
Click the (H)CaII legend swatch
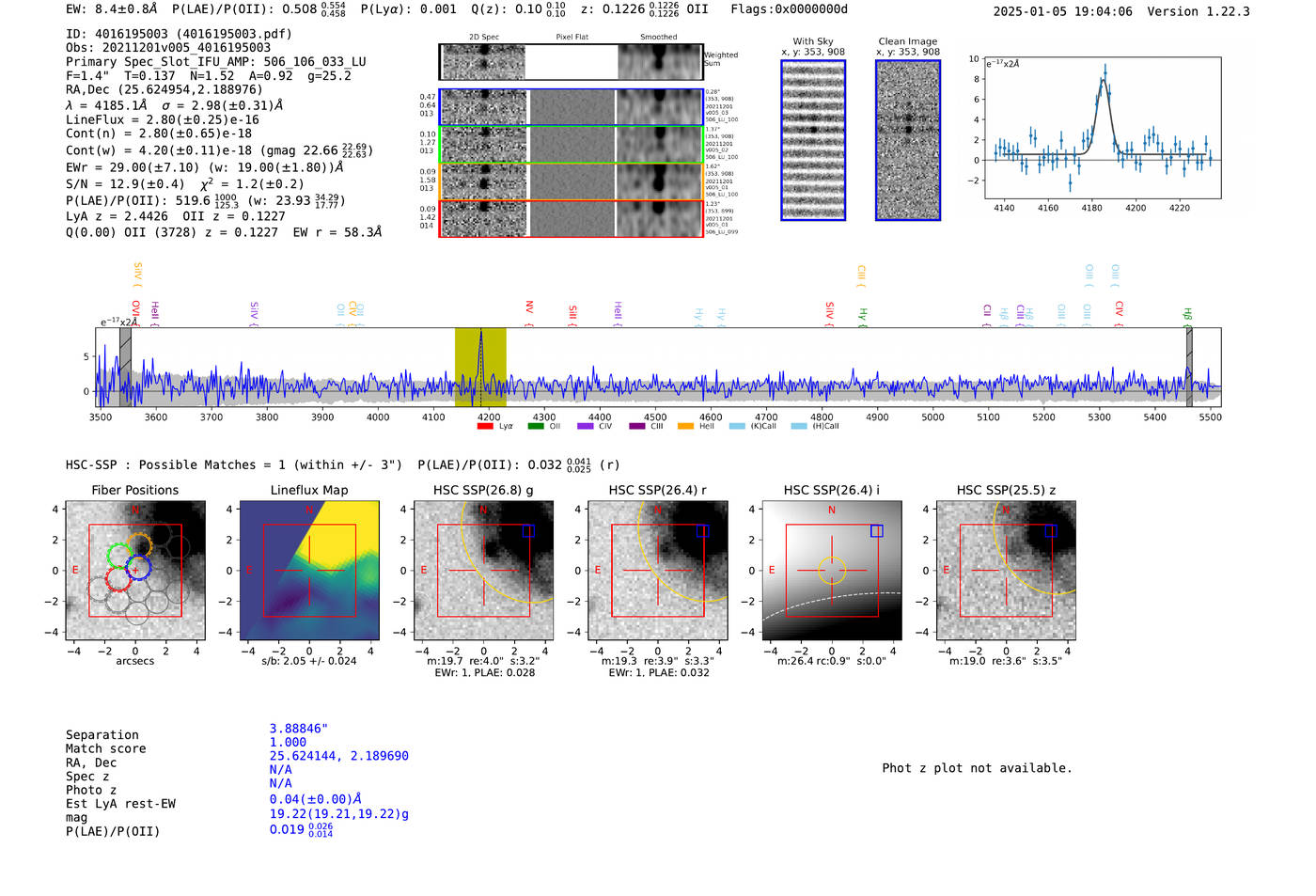click(799, 426)
